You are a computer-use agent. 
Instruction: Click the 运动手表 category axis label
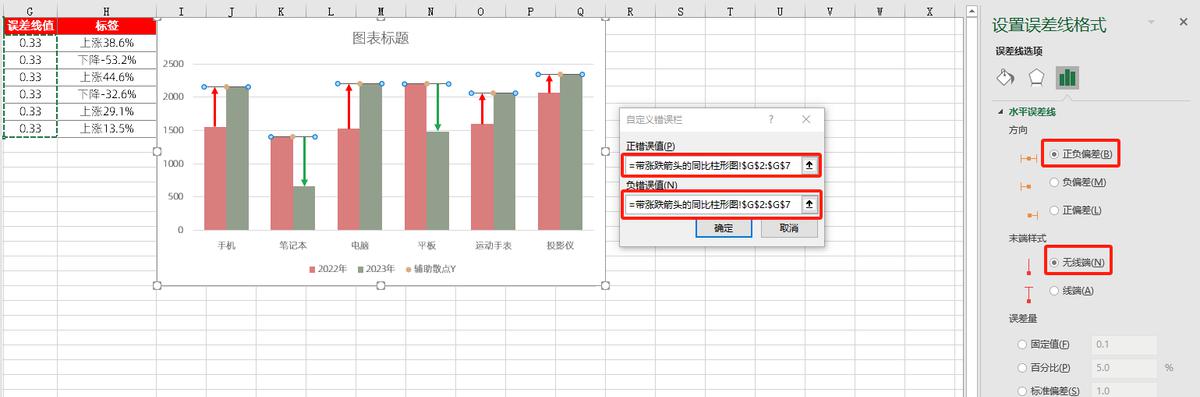[493, 245]
